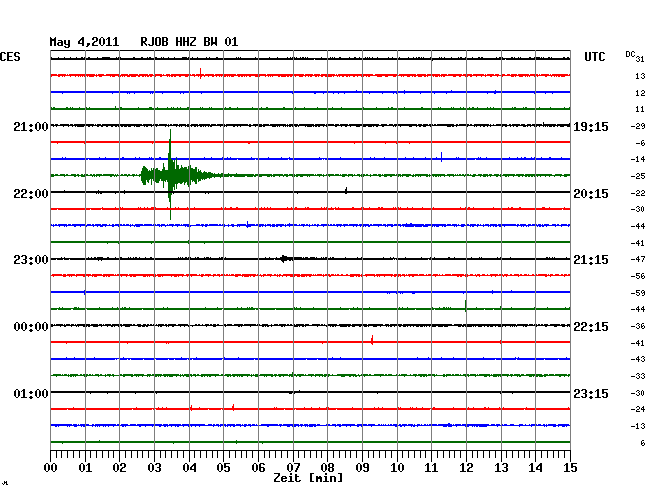Click the DC offset value "11"
Viewport: 650px width, 494px height.
640,109
